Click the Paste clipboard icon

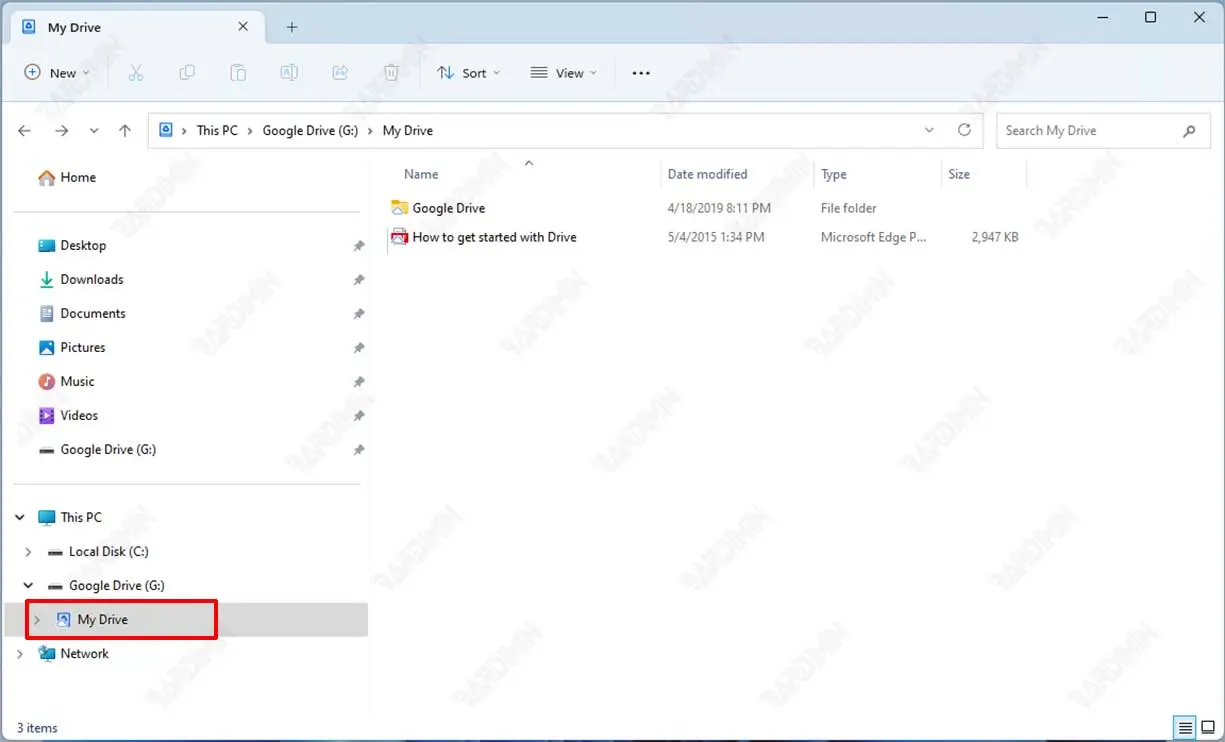tap(238, 73)
